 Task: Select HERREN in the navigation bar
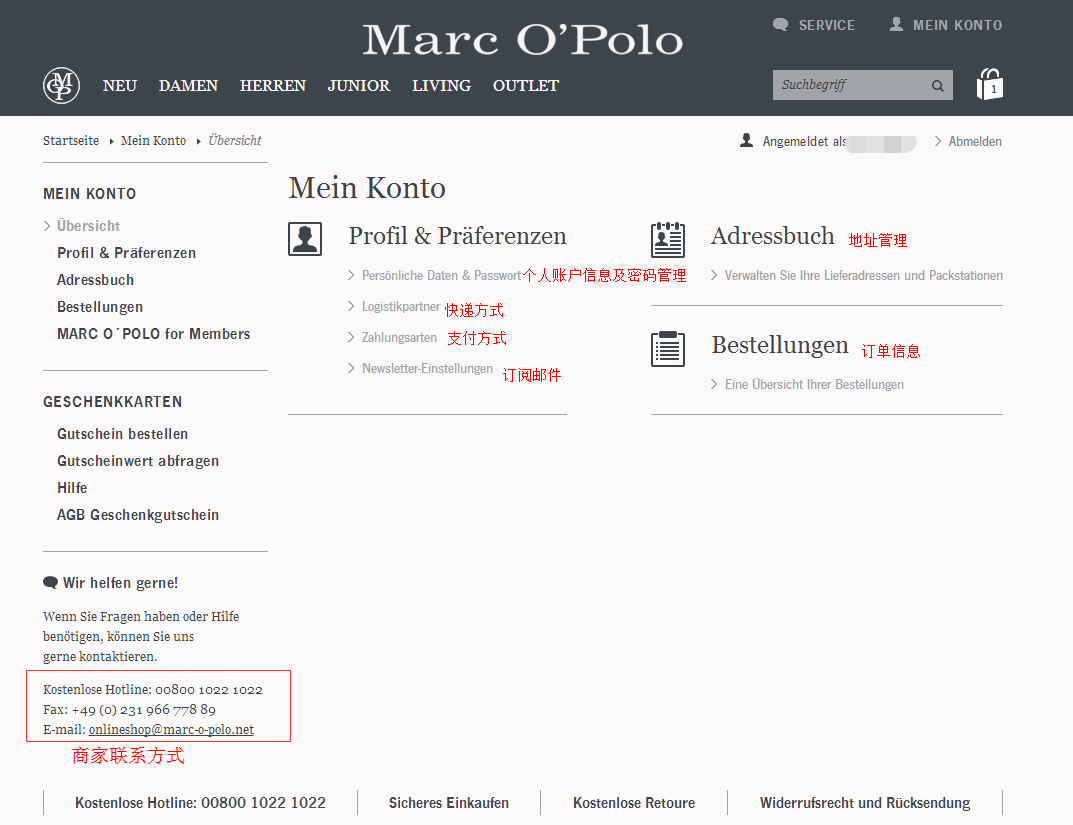pos(272,86)
